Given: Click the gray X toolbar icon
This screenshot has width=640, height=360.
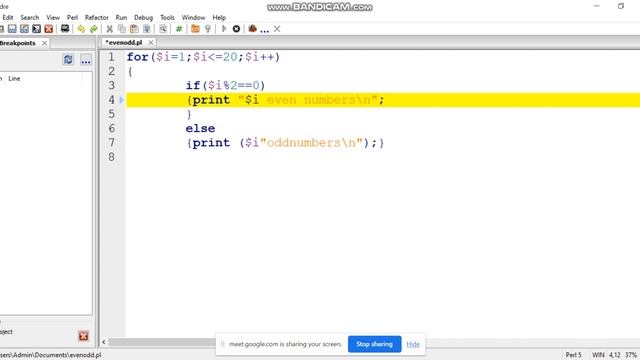Looking at the screenshot, I should pyautogui.click(x=277, y=29).
